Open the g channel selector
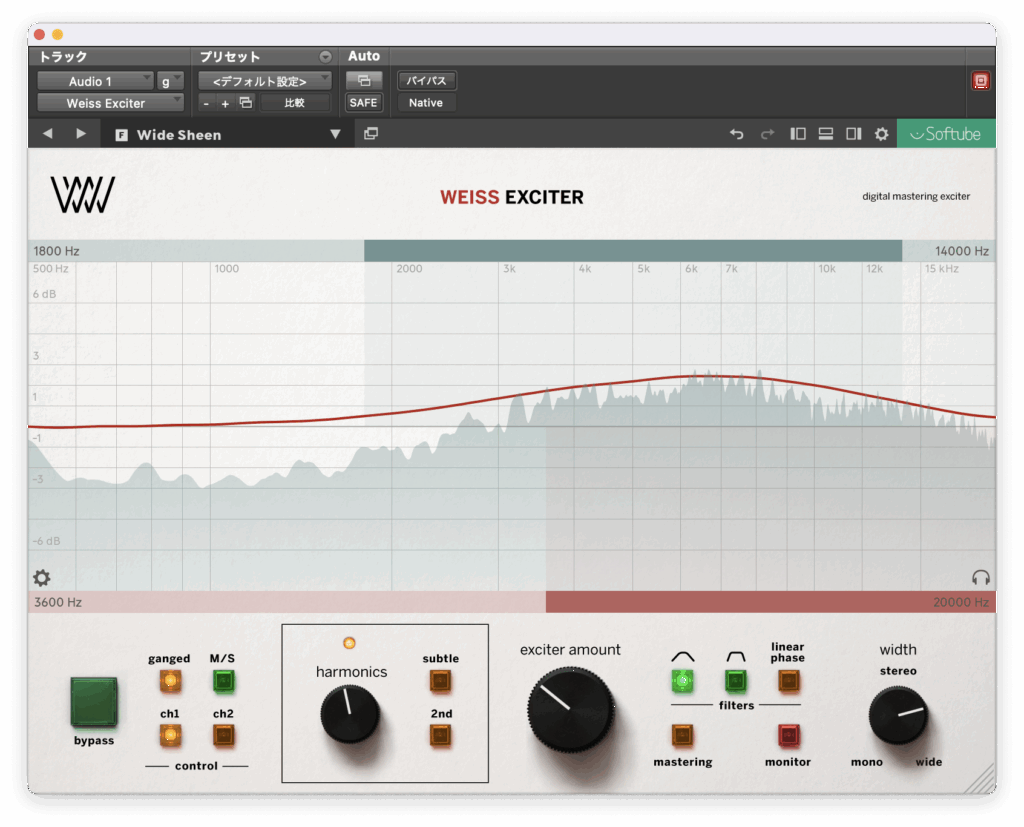 click(x=170, y=81)
